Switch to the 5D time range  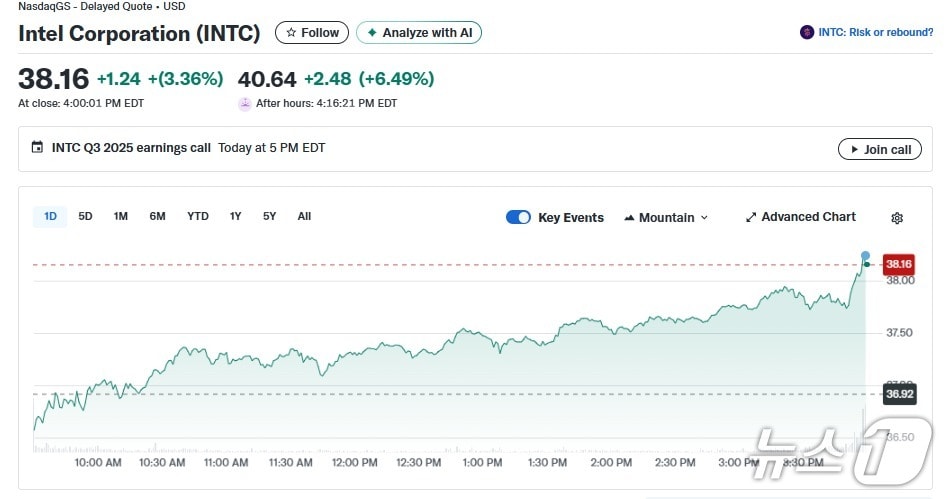click(x=85, y=216)
